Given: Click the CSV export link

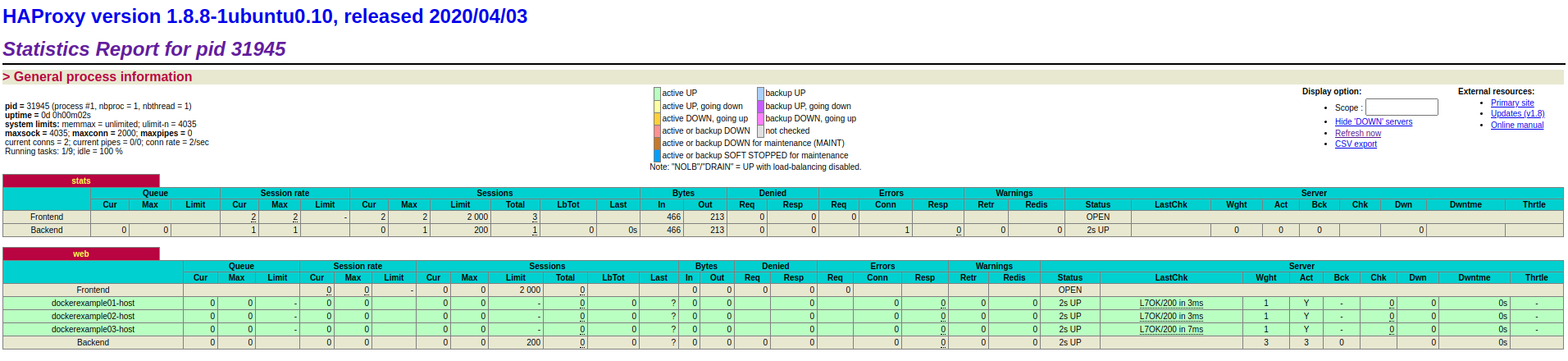Looking at the screenshot, I should click(x=1356, y=144).
